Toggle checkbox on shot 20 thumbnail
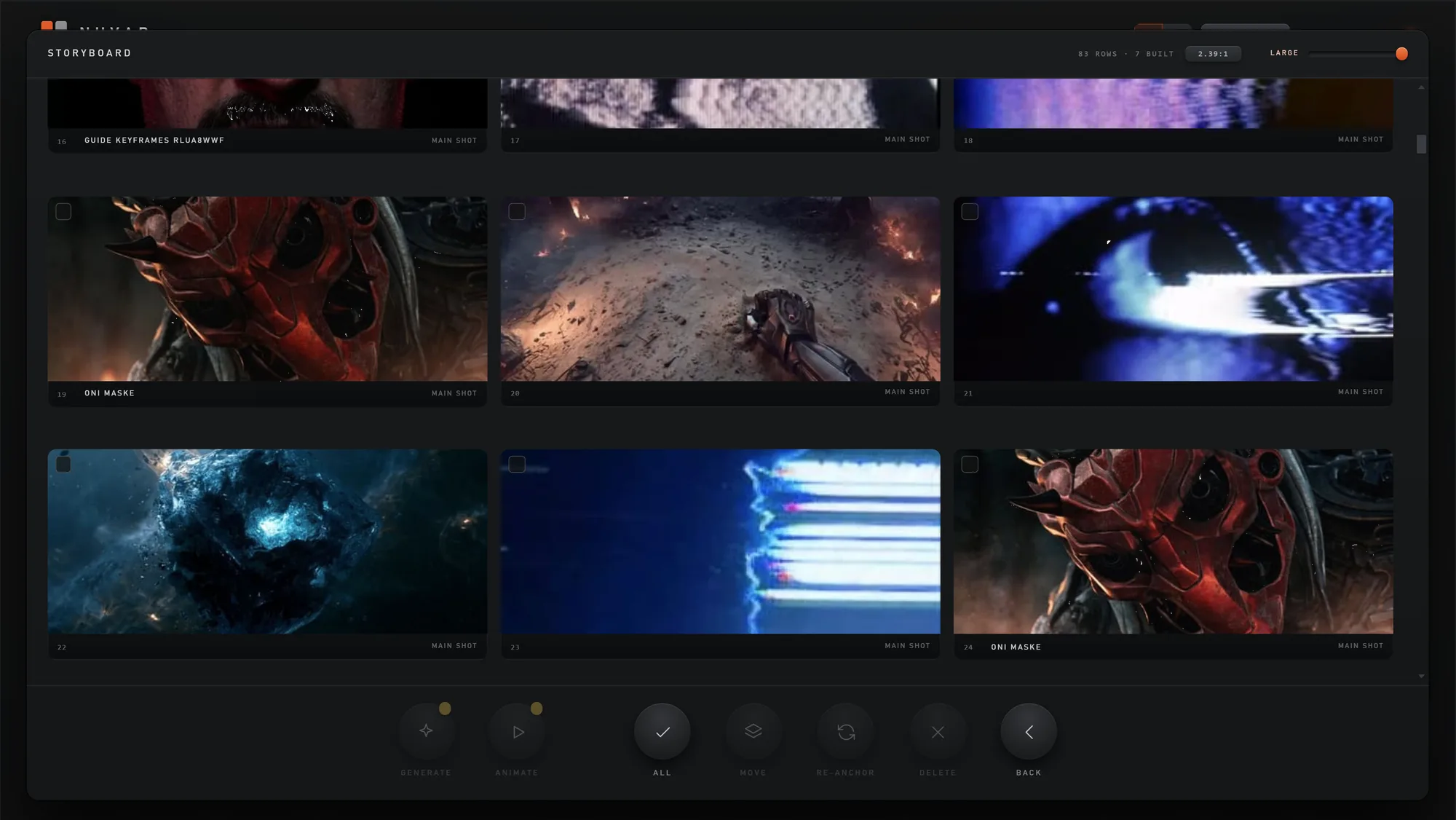Viewport: 1456px width, 820px height. click(517, 211)
